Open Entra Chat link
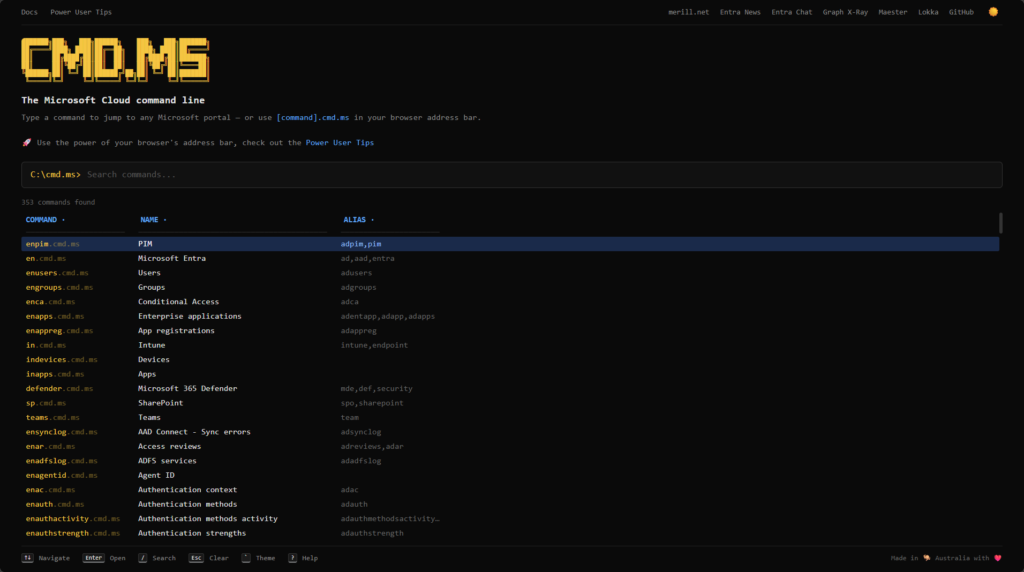This screenshot has width=1024, height=572. coord(792,12)
